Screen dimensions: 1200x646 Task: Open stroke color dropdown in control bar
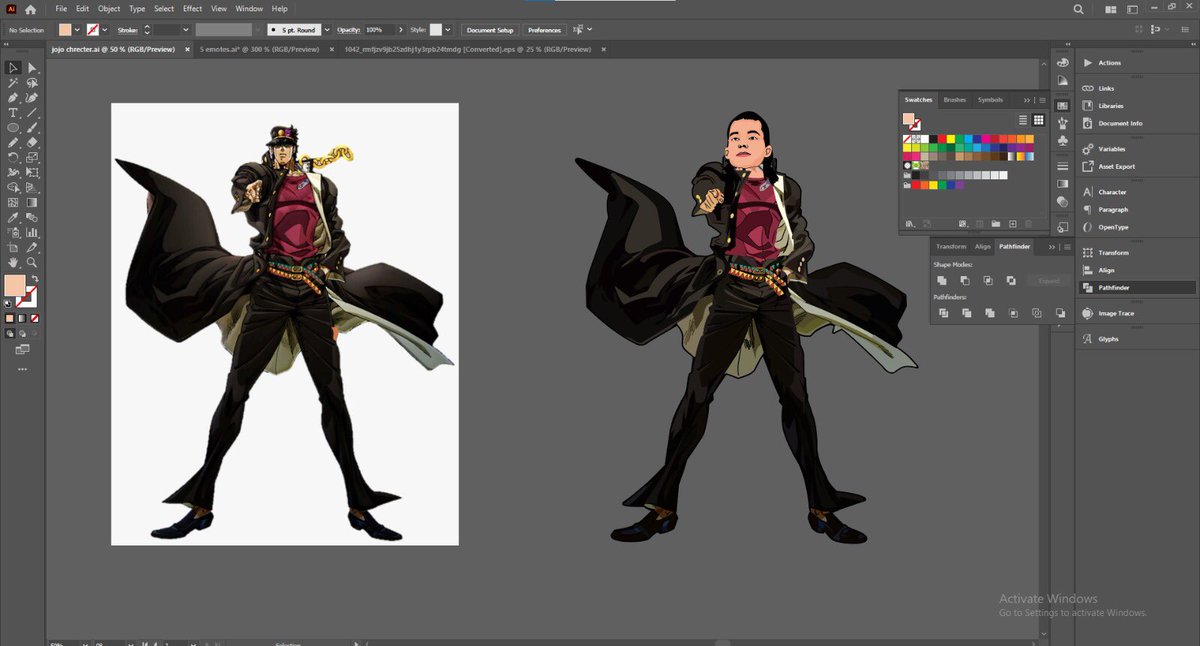pos(105,30)
